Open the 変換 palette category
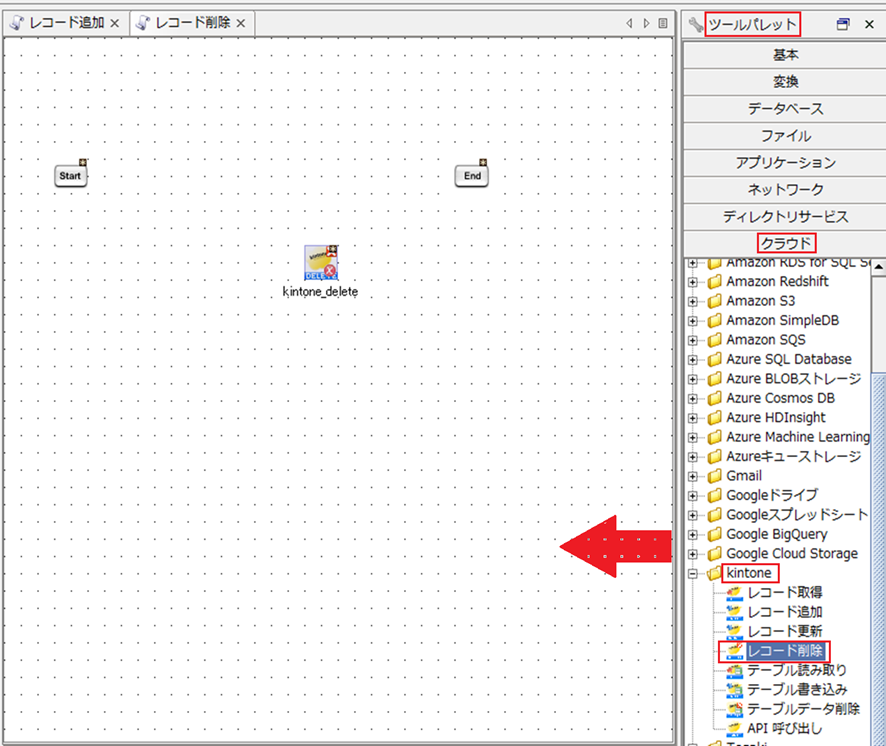Viewport: 886px width, 746px height. coord(785,82)
